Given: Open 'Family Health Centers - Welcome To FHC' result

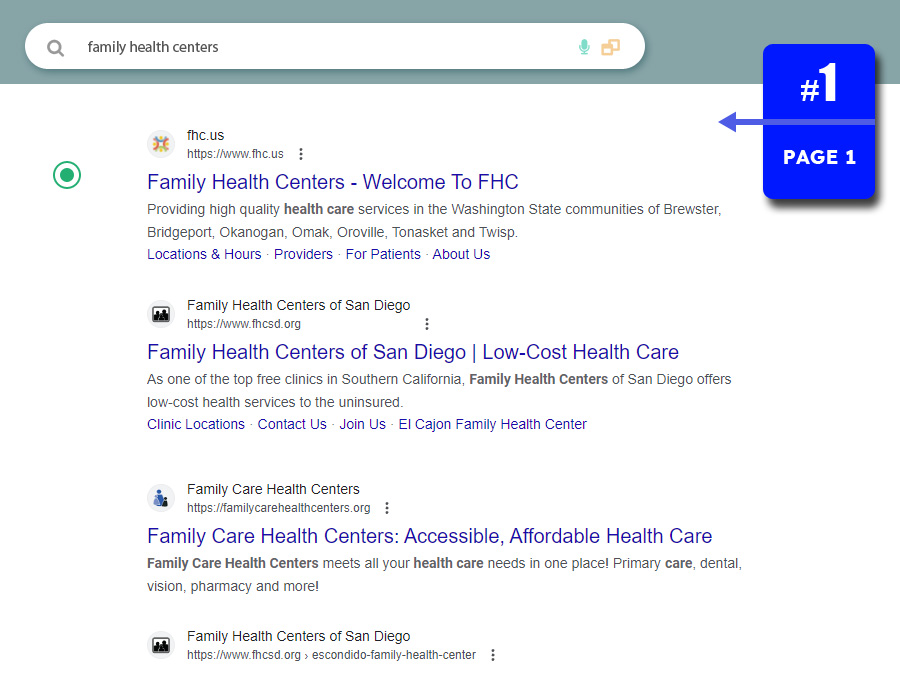Looking at the screenshot, I should point(332,182).
